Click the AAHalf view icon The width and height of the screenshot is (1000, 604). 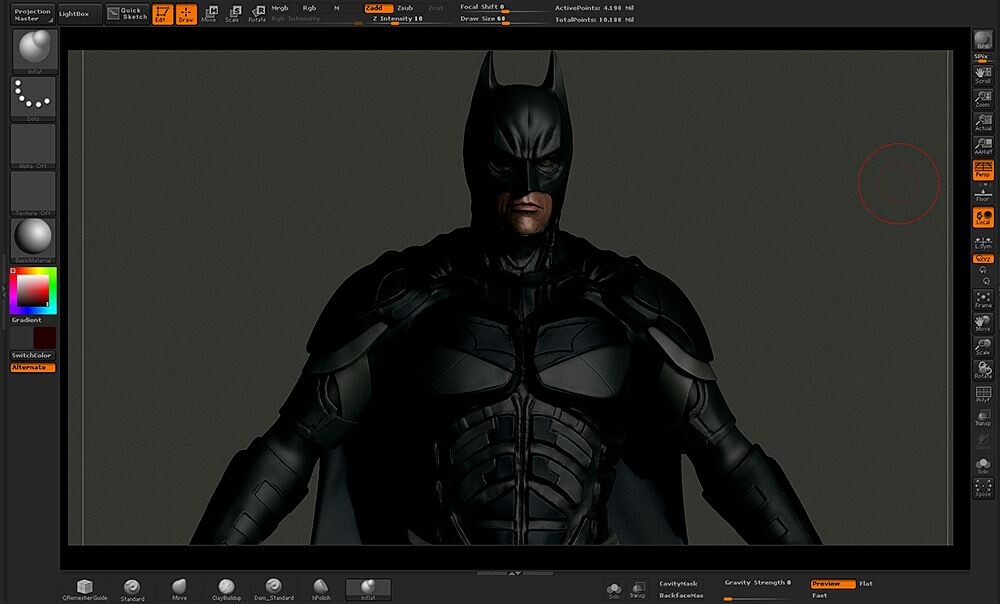tap(983, 146)
